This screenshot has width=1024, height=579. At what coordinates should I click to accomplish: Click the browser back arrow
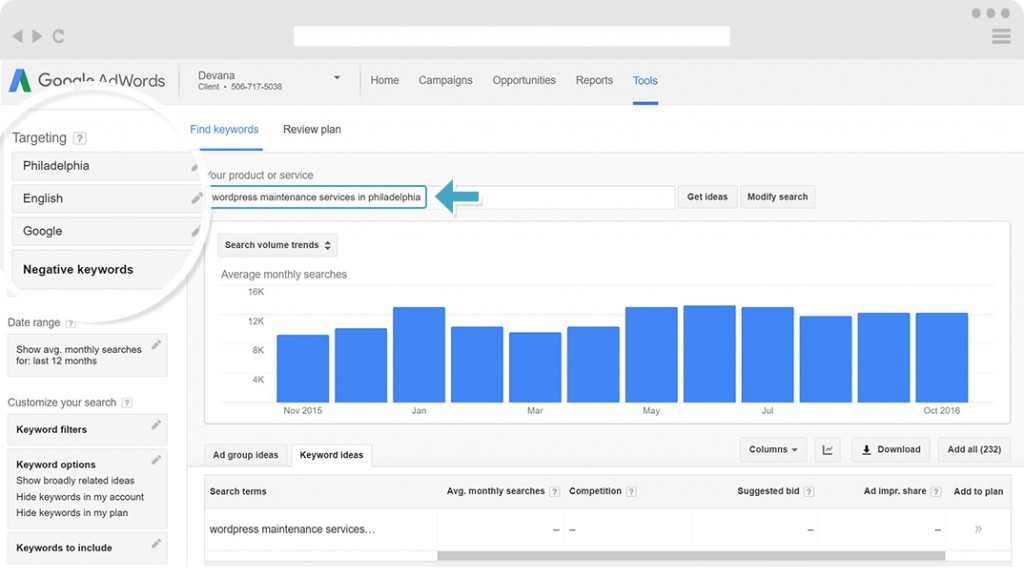pos(17,36)
